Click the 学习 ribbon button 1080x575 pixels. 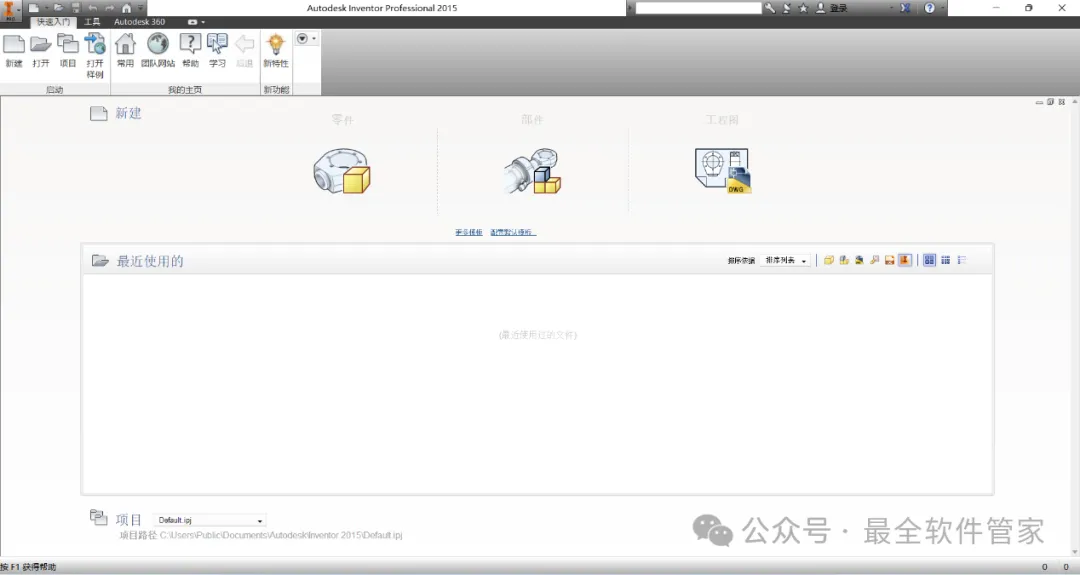[x=218, y=51]
